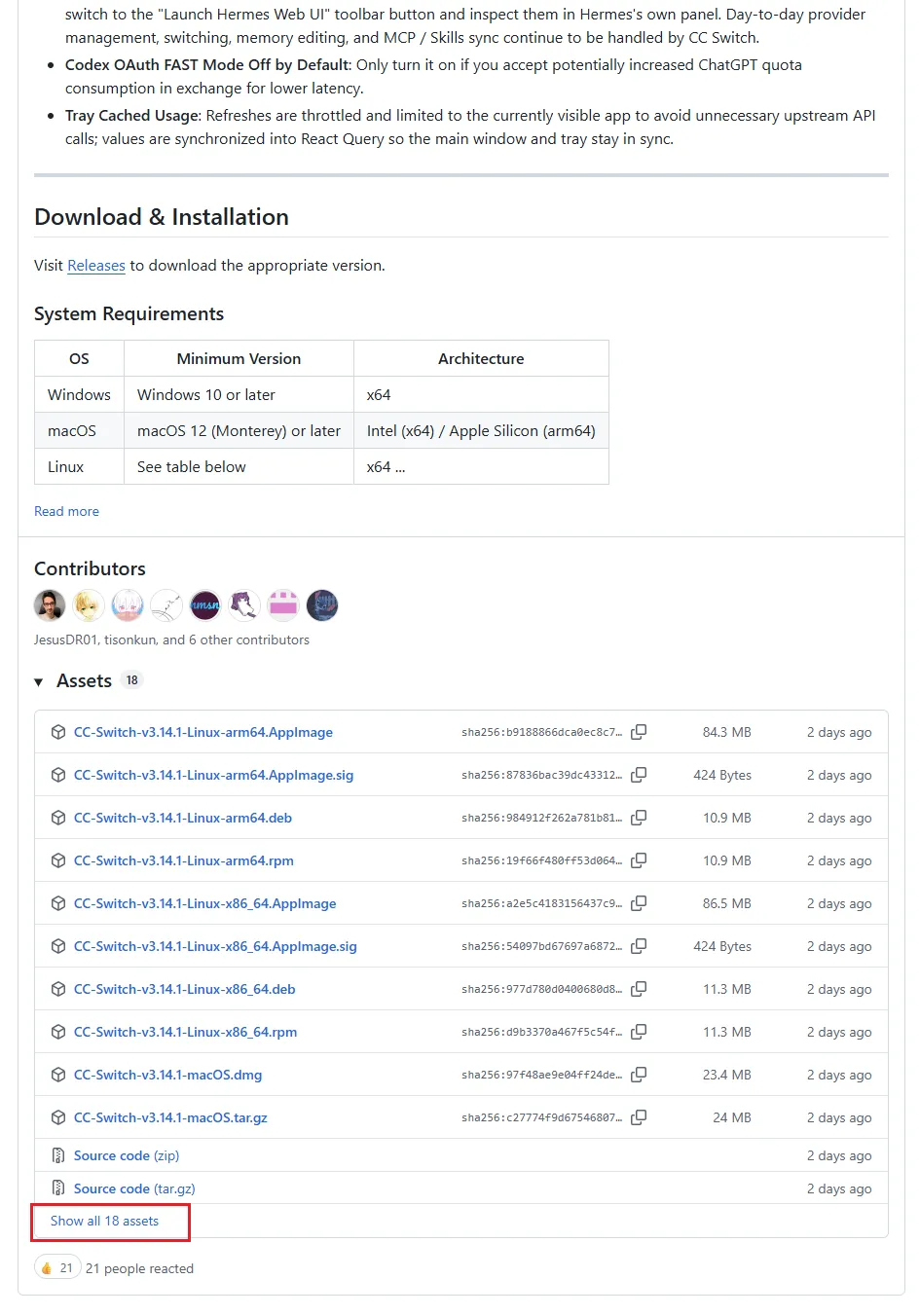The width and height of the screenshot is (920, 1316).
Task: Copy SHA256 hash for Linux-arm64.deb
Action: pyautogui.click(x=639, y=818)
